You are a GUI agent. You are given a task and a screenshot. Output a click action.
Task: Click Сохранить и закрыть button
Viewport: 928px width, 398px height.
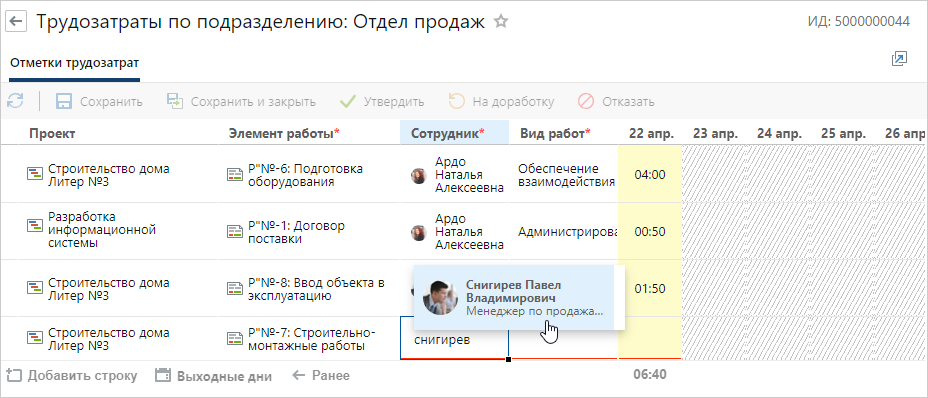tap(241, 101)
